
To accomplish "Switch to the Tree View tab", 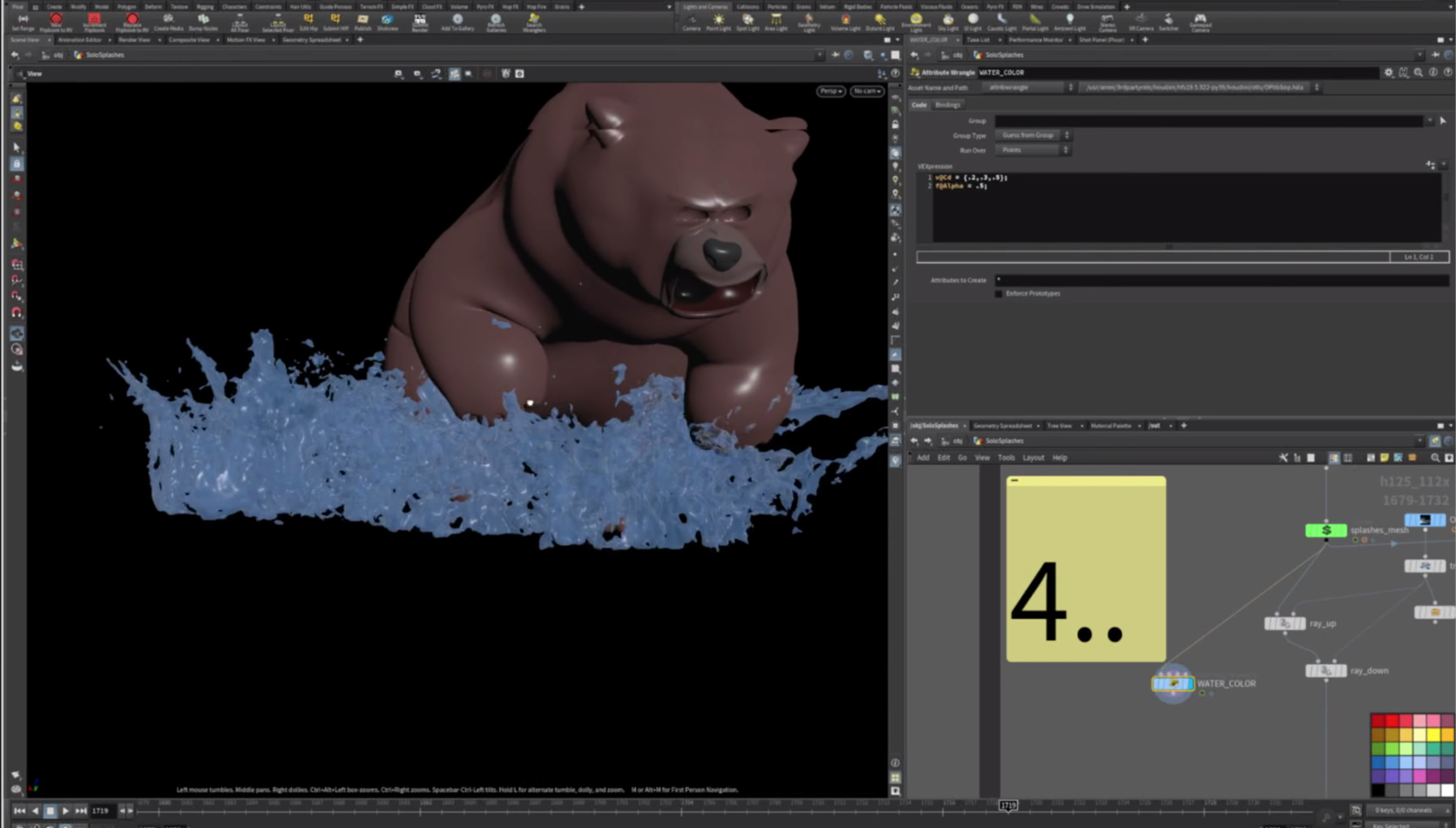I will 1059,426.
